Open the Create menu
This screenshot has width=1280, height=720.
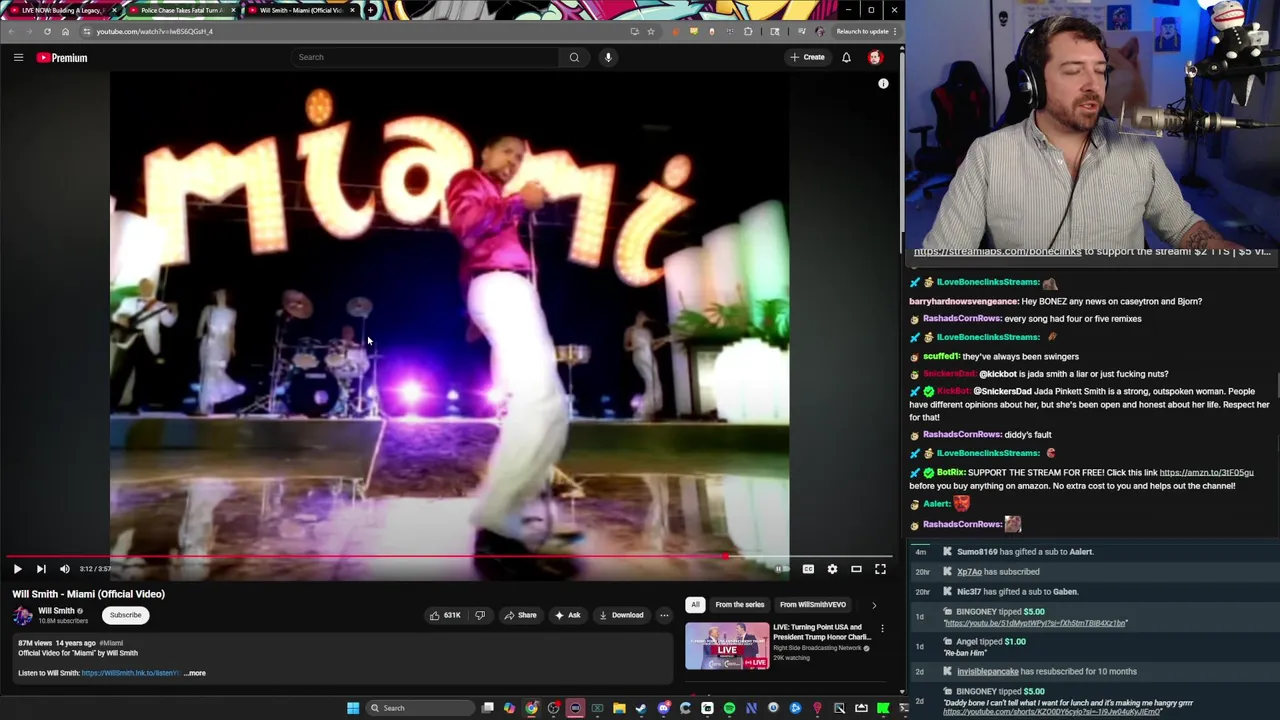click(808, 57)
